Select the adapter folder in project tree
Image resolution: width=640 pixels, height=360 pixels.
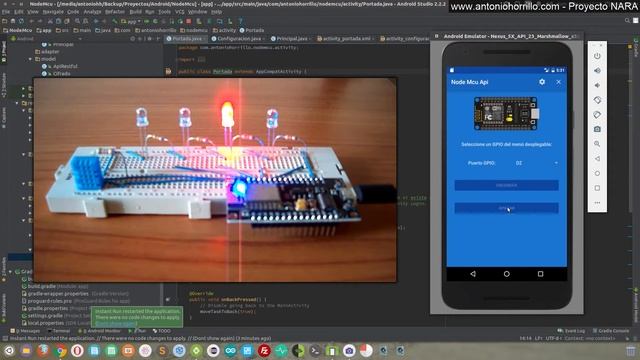pyautogui.click(x=47, y=52)
